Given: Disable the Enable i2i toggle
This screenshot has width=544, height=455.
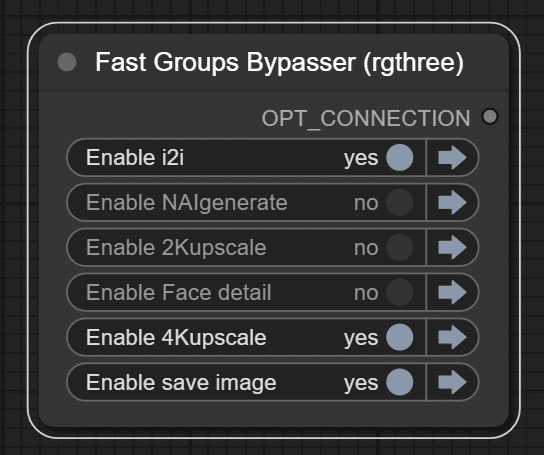Looking at the screenshot, I should (x=399, y=158).
